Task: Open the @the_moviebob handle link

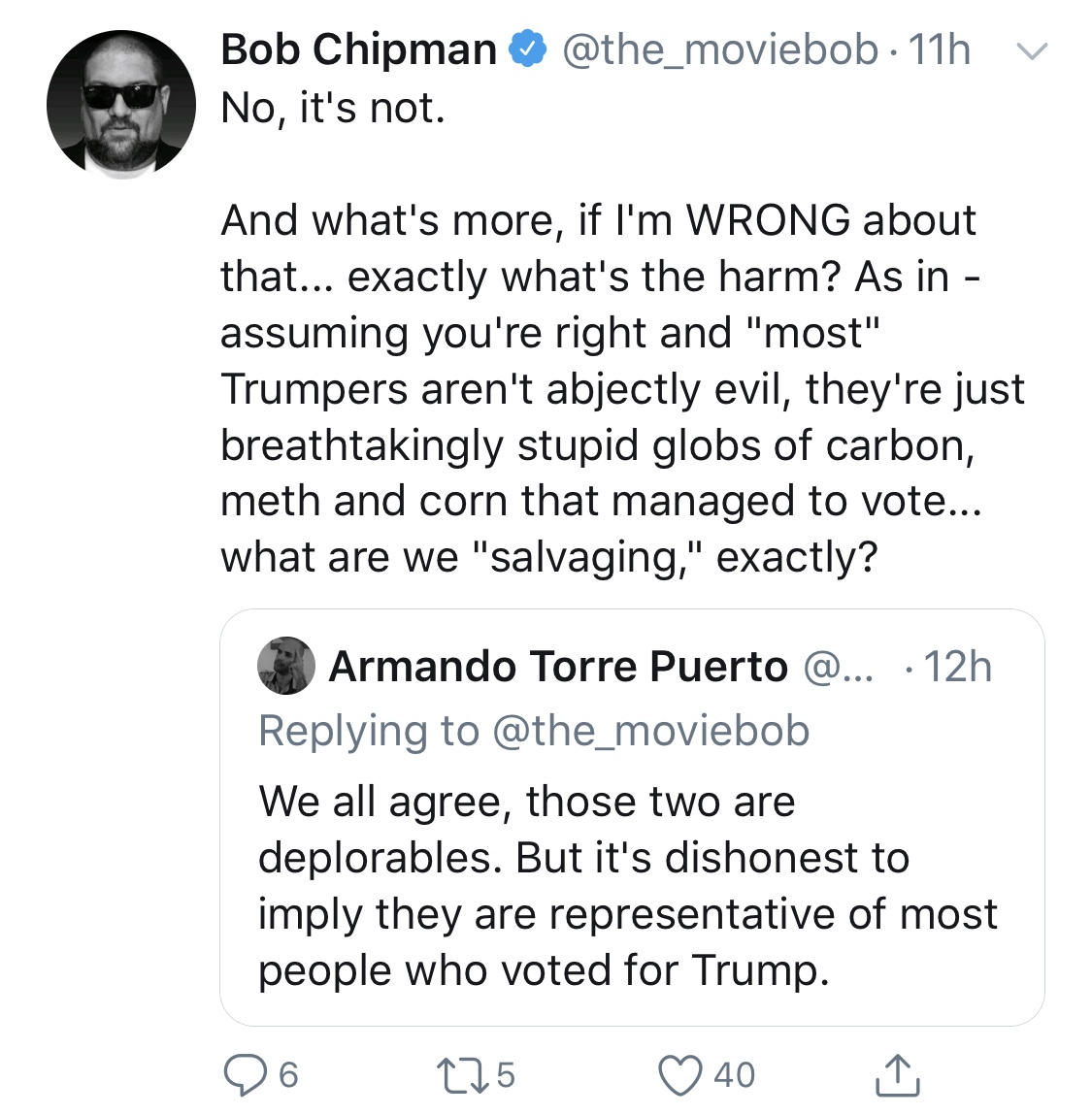Action: coord(720,50)
